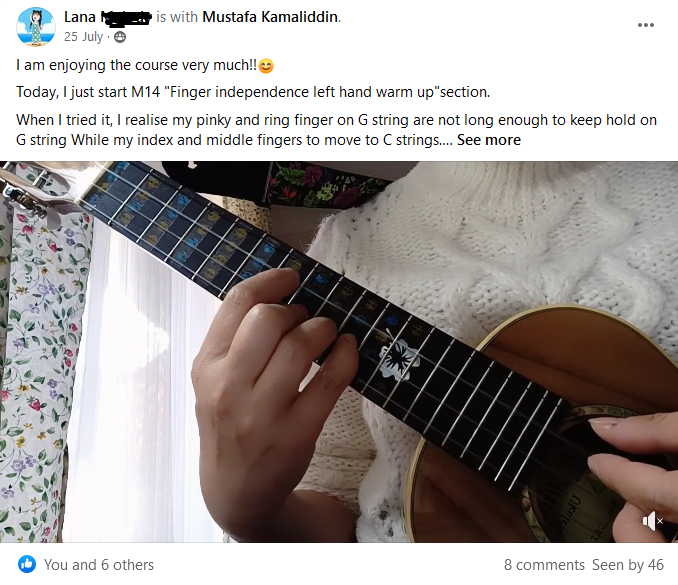678x585 pixels.
Task: Open Mustafa Kamaliddin's tagged profile
Action: pos(270,17)
